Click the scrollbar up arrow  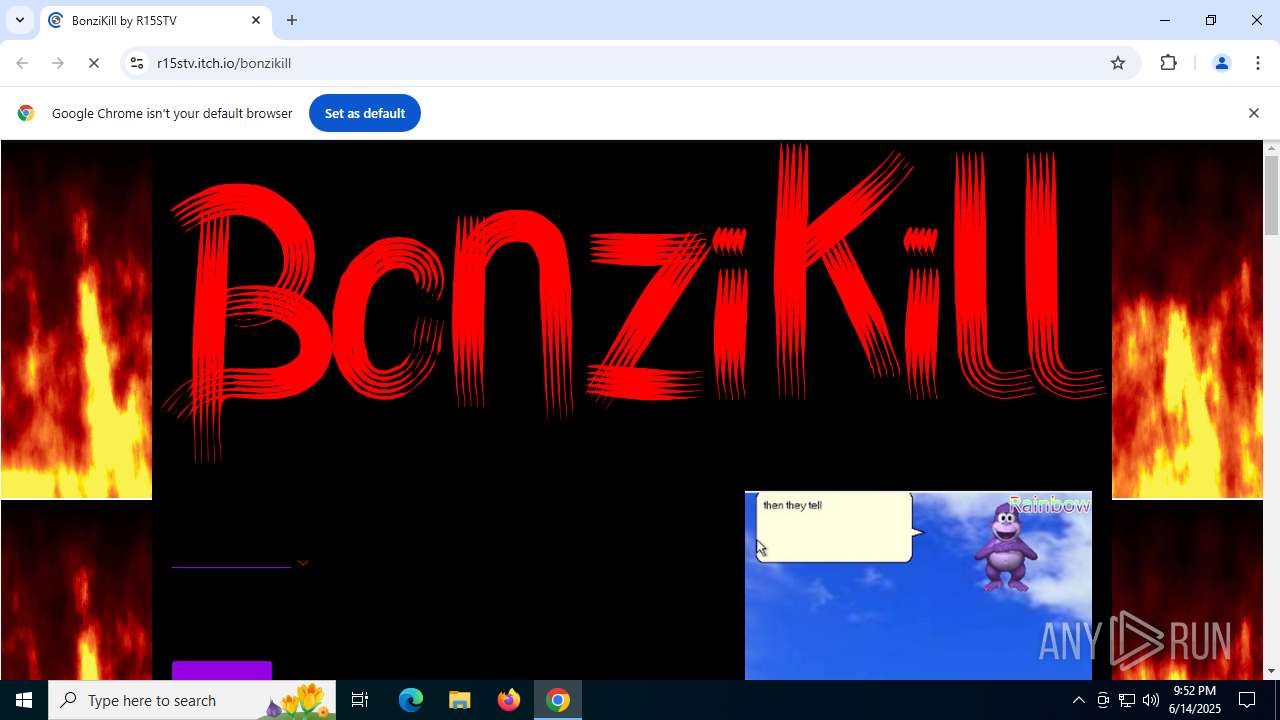1271,148
